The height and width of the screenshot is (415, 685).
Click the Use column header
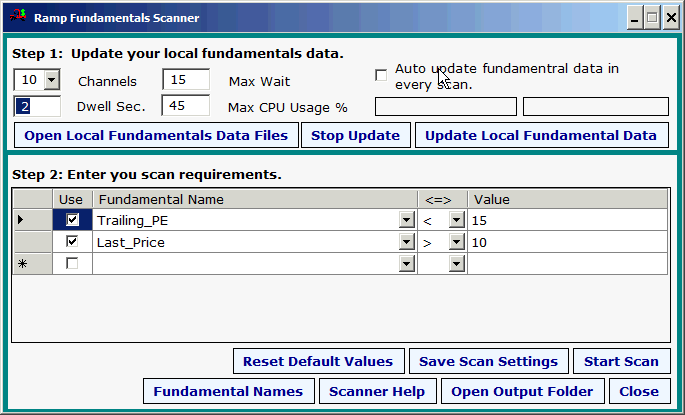[x=73, y=199]
